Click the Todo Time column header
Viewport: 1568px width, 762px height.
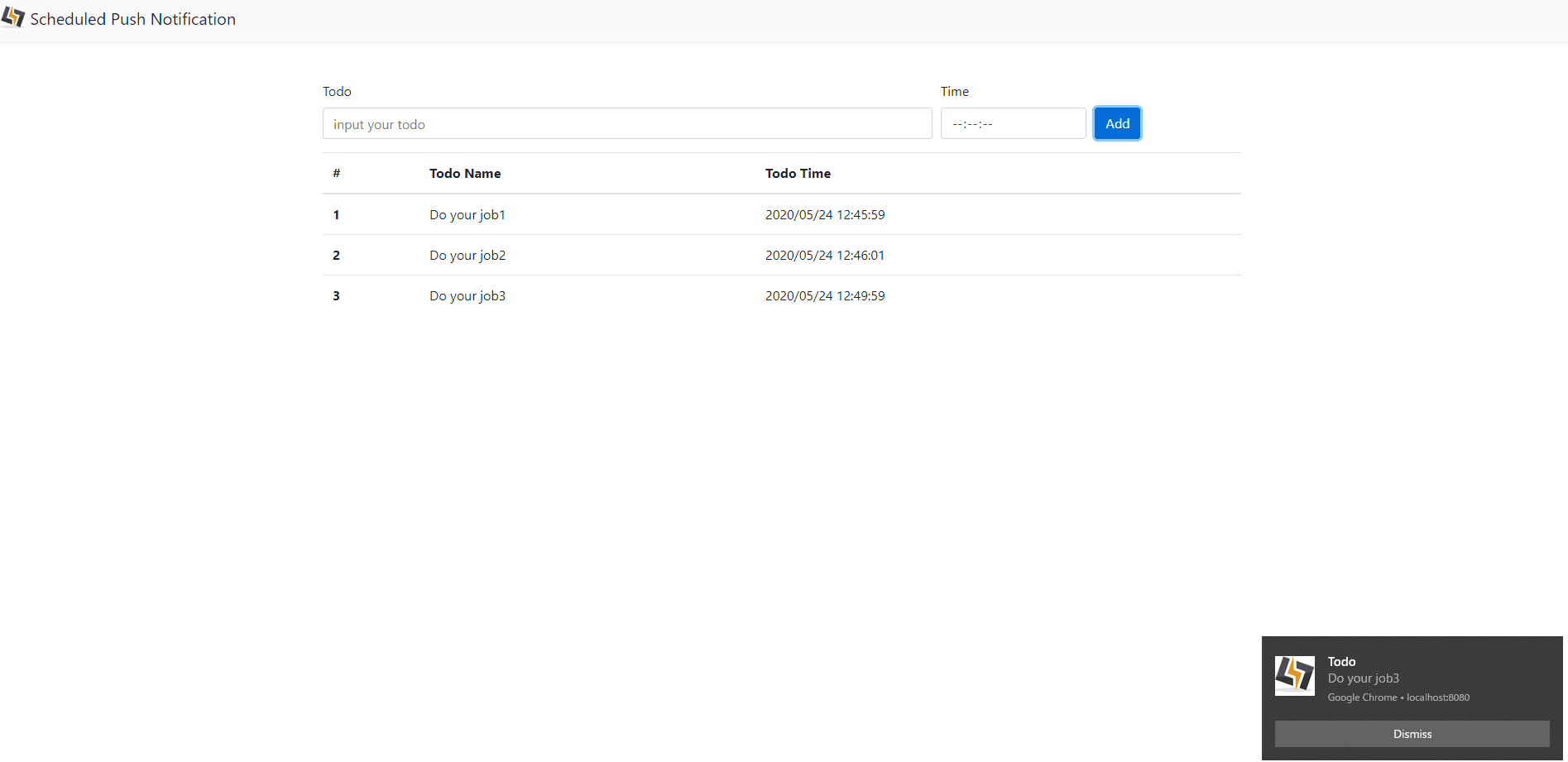798,174
